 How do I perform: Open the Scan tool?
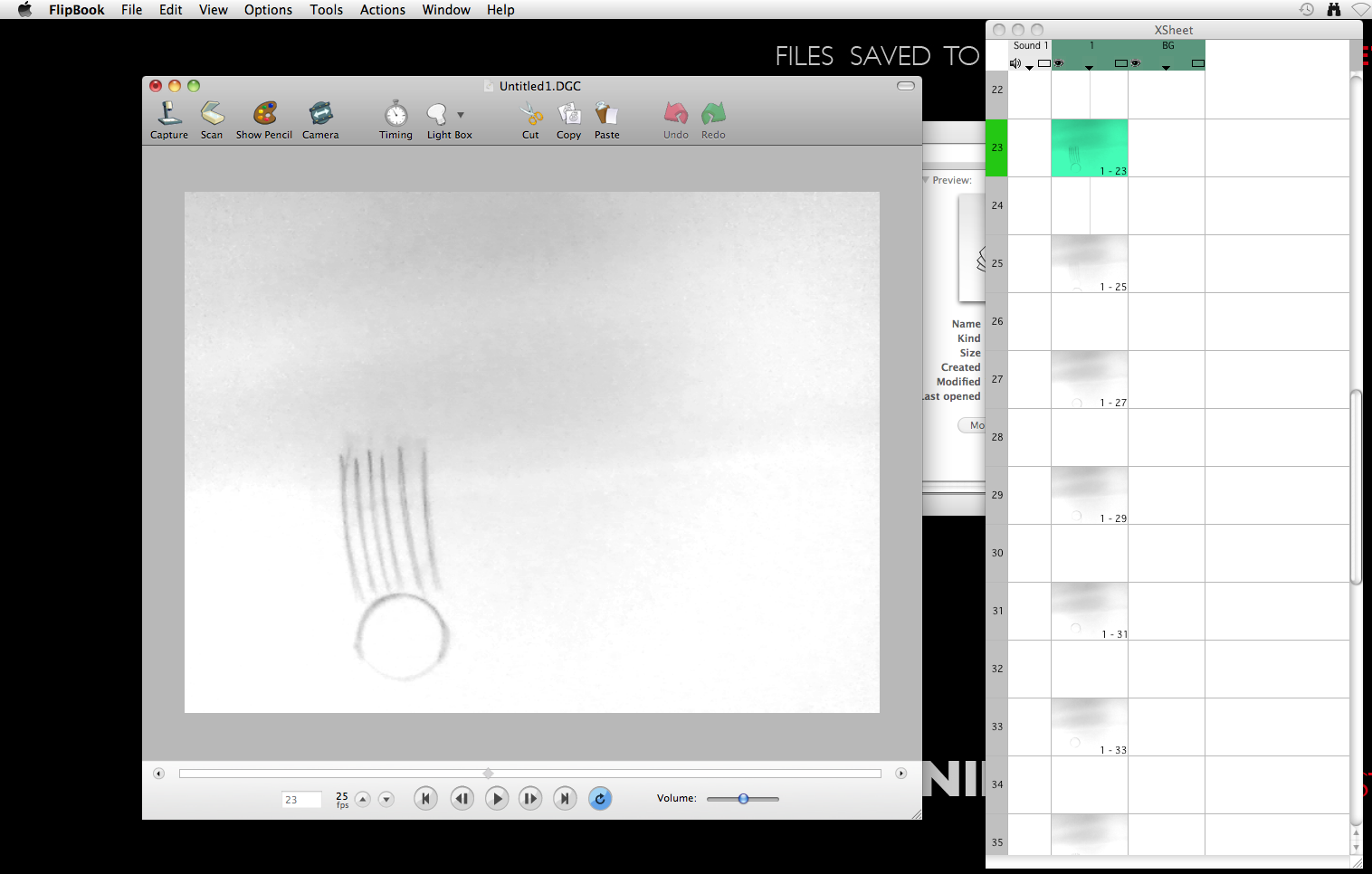[212, 114]
